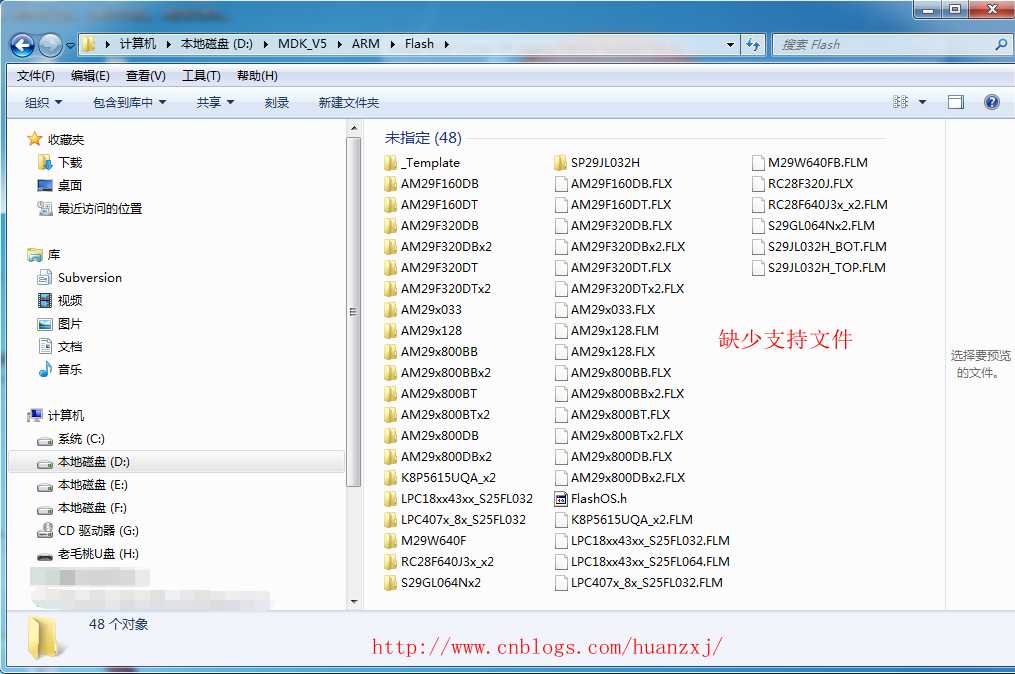Click the 刻录 toolbar button
The image size is (1015, 674).
coord(276,102)
